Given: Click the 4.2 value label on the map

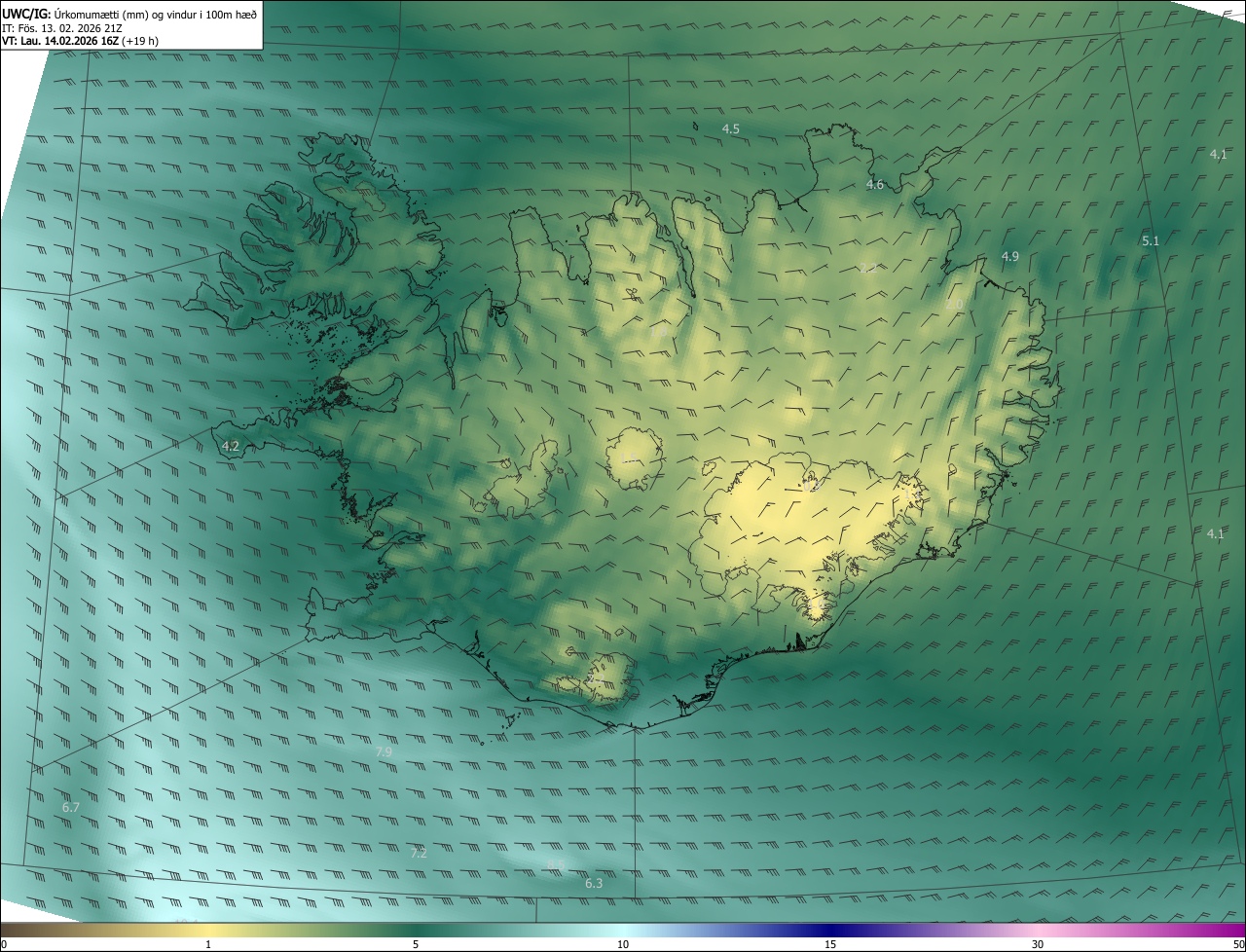Looking at the screenshot, I should (x=231, y=446).
